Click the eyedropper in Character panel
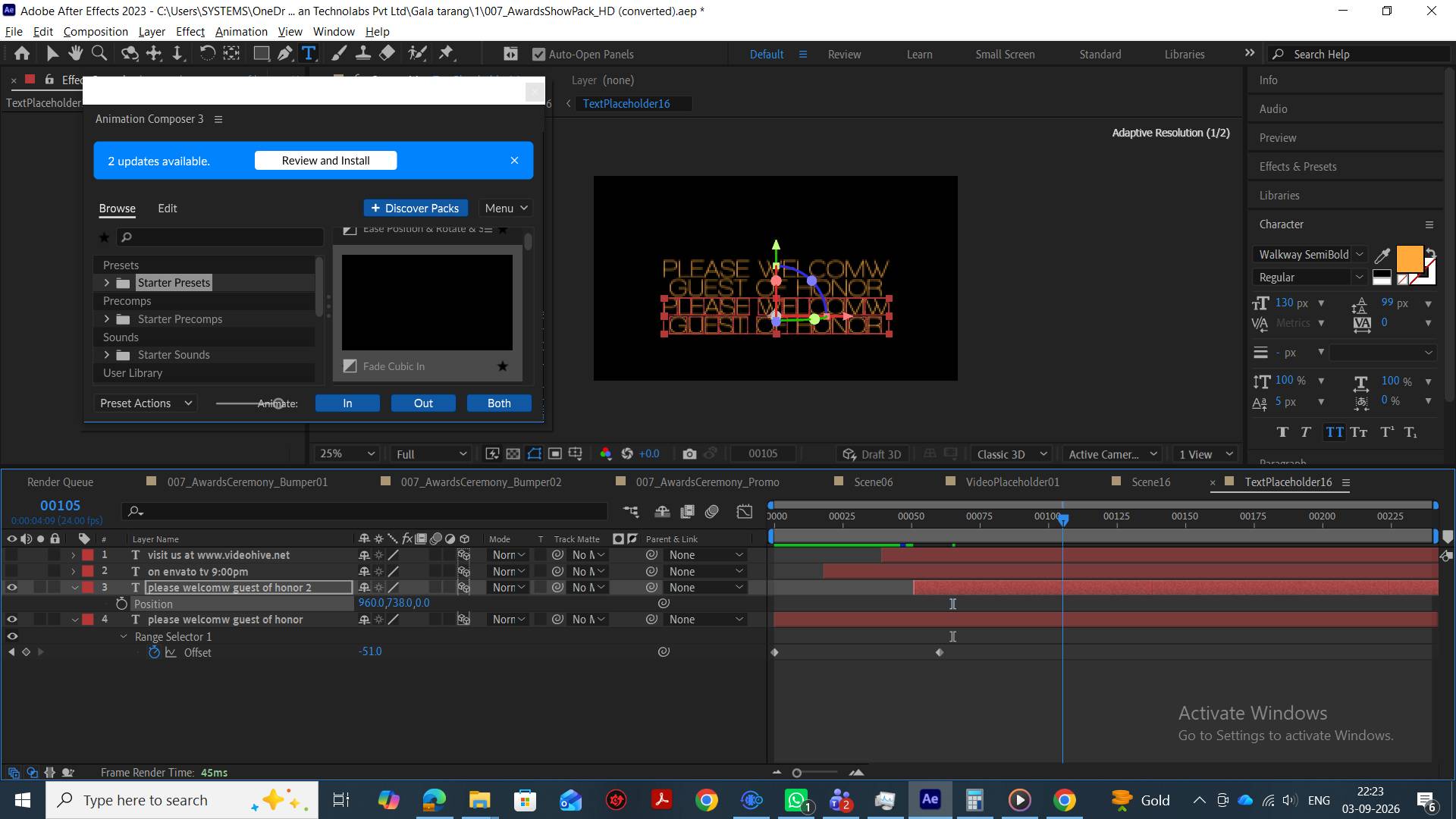Screen dimensions: 1456x819 [1382, 256]
